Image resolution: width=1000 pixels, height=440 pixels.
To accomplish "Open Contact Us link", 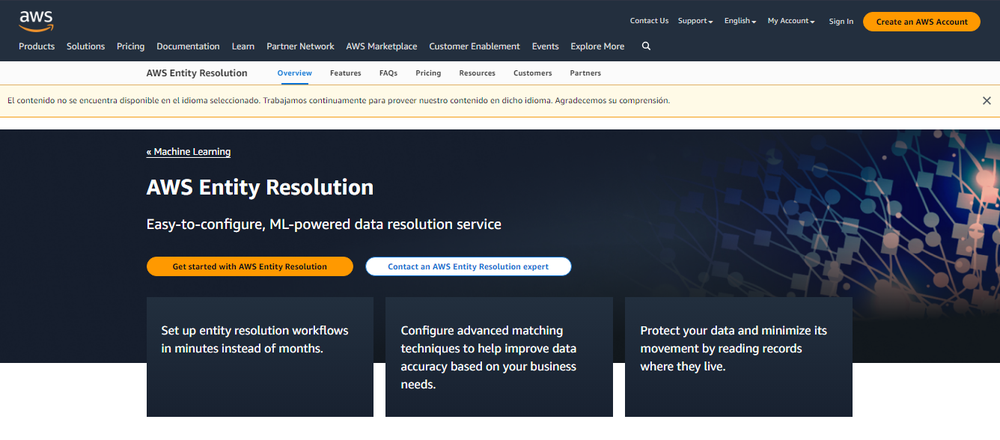I will 649,21.
